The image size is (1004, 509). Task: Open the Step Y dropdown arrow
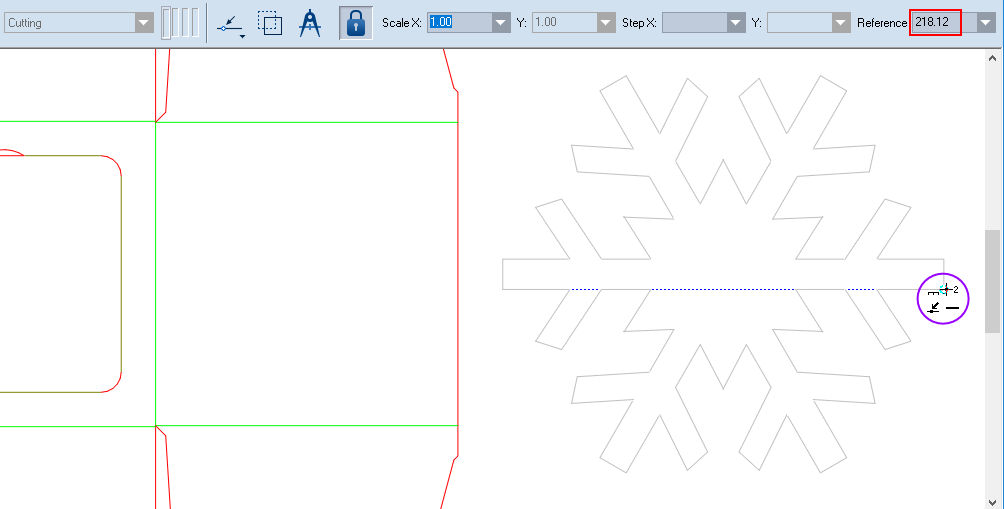point(841,22)
